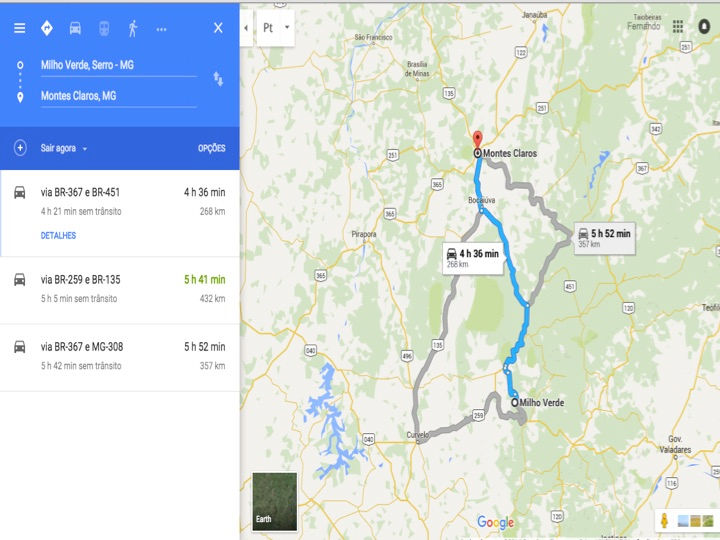Swap origin and destination with reverse arrows

point(218,79)
